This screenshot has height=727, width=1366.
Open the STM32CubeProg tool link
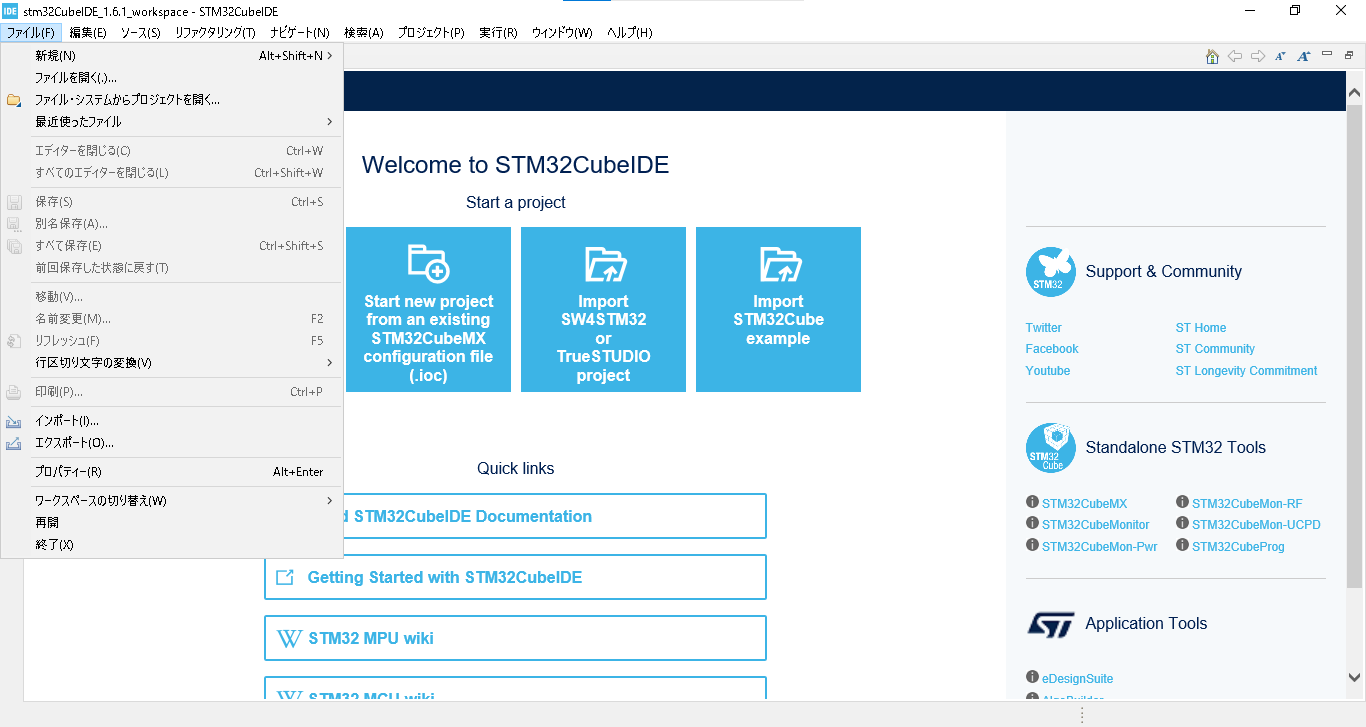tap(1238, 547)
